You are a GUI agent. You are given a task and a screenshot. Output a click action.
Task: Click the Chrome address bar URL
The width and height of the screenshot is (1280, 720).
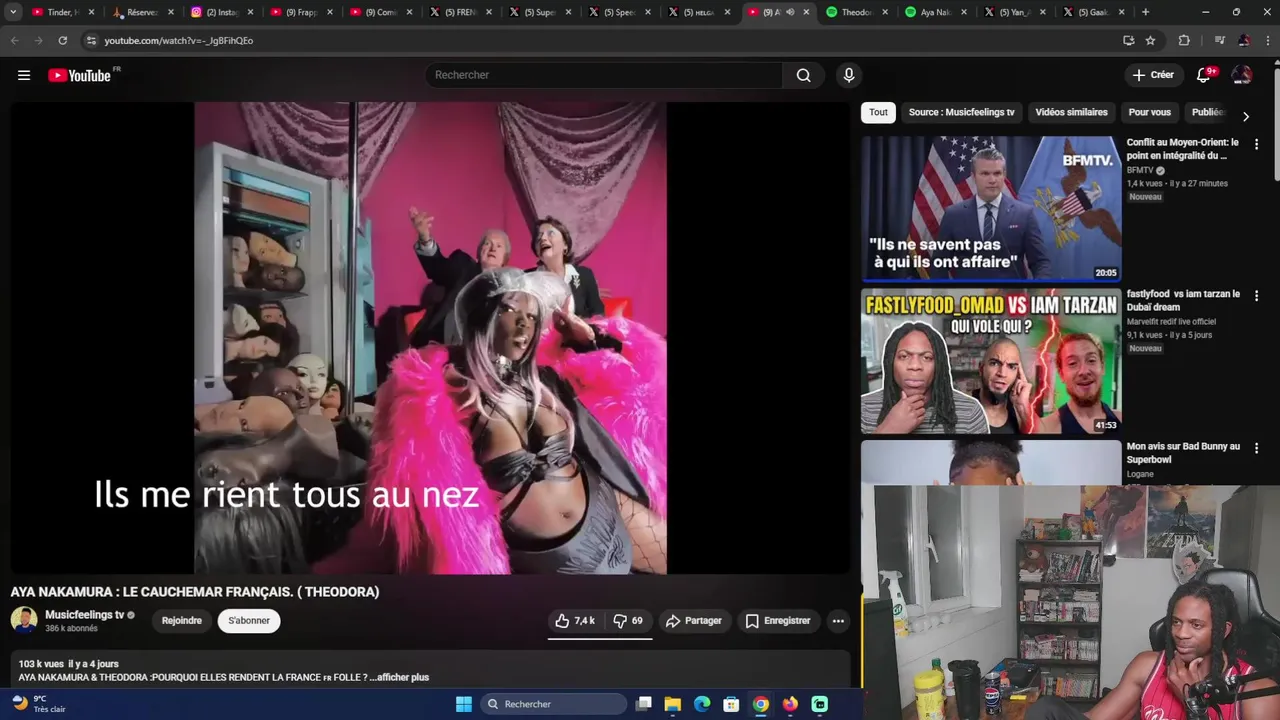click(178, 40)
